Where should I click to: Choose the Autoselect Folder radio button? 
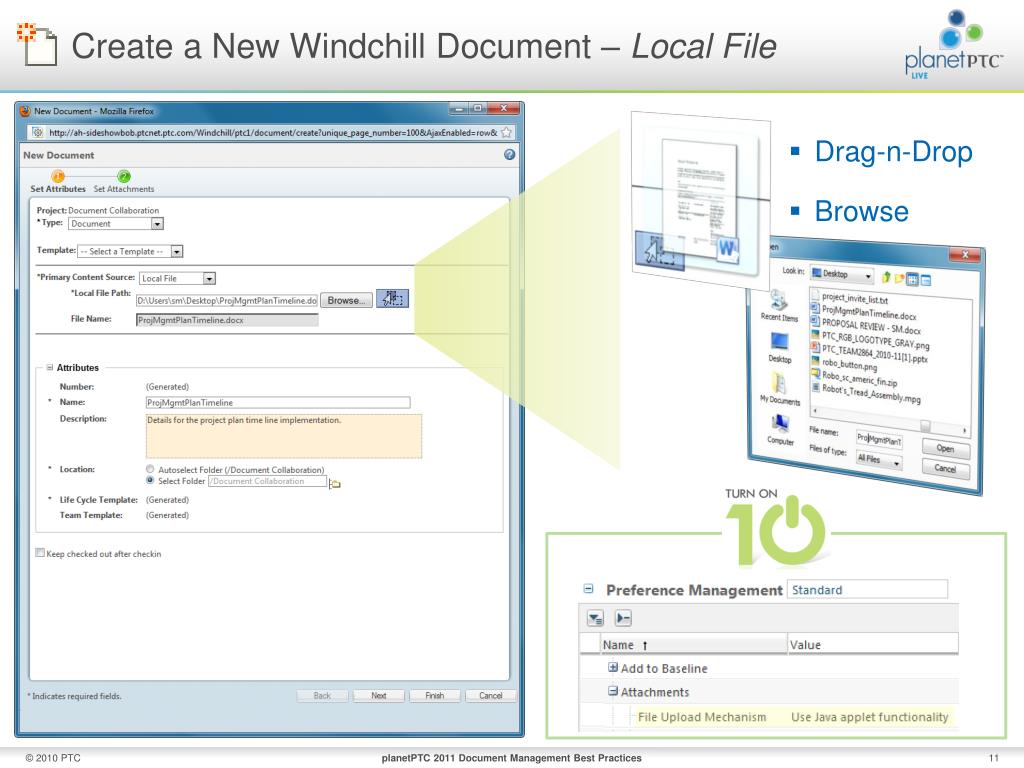coord(150,469)
